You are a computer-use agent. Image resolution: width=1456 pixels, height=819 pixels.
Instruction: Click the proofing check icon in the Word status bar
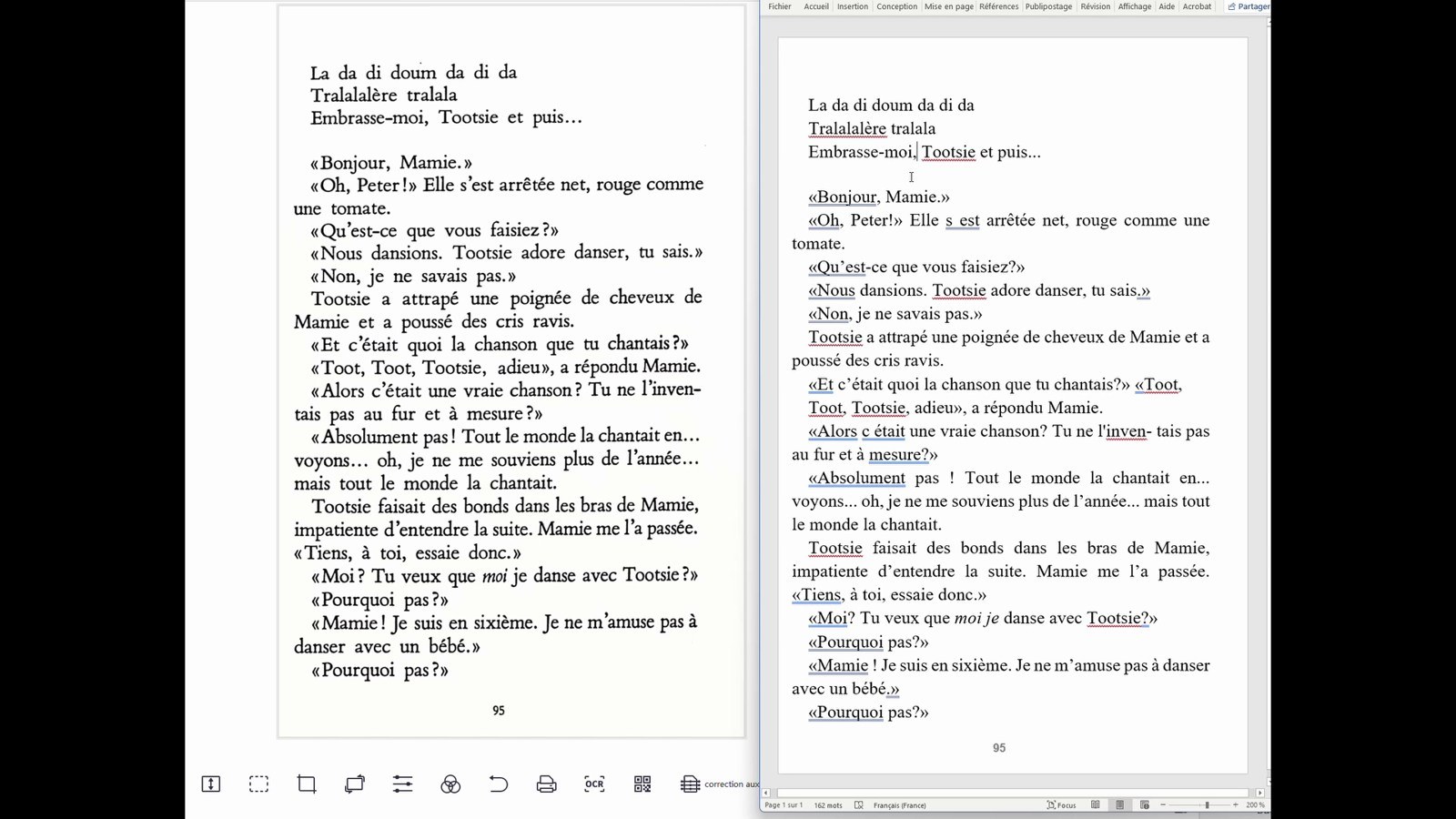pos(858,805)
